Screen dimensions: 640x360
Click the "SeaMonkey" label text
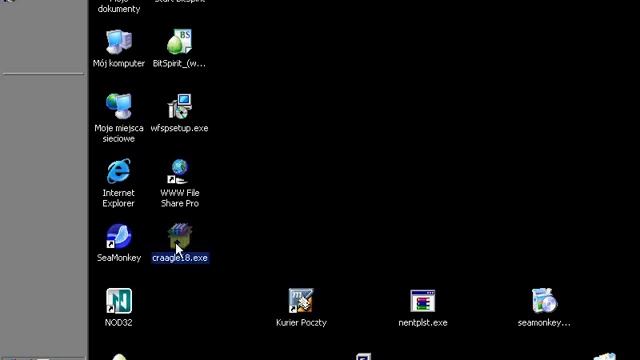(x=119, y=258)
